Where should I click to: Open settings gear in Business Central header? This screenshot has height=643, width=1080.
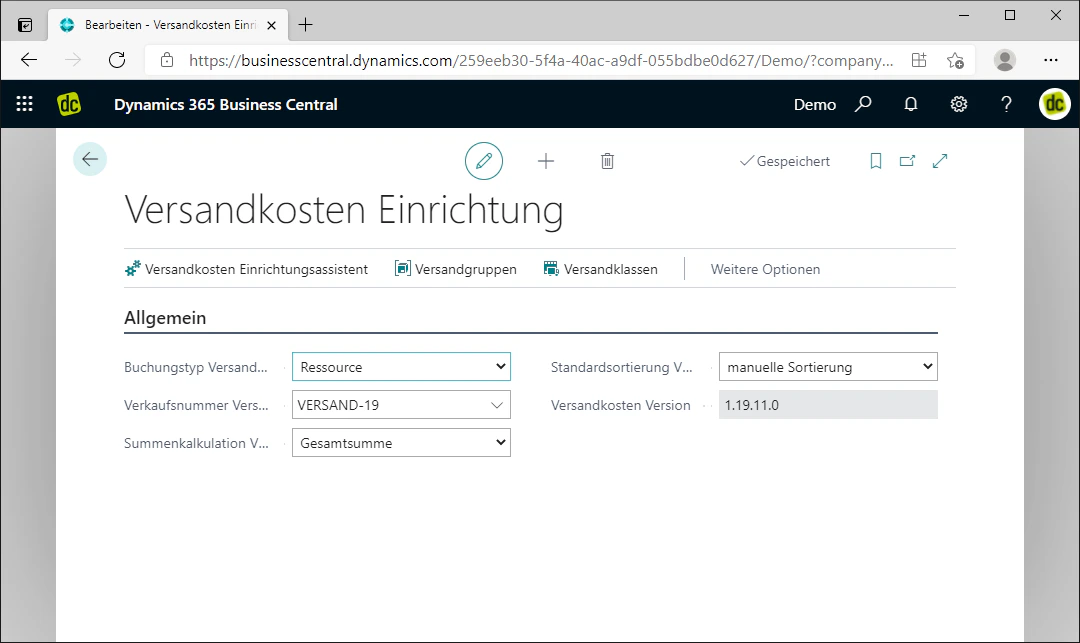[959, 104]
